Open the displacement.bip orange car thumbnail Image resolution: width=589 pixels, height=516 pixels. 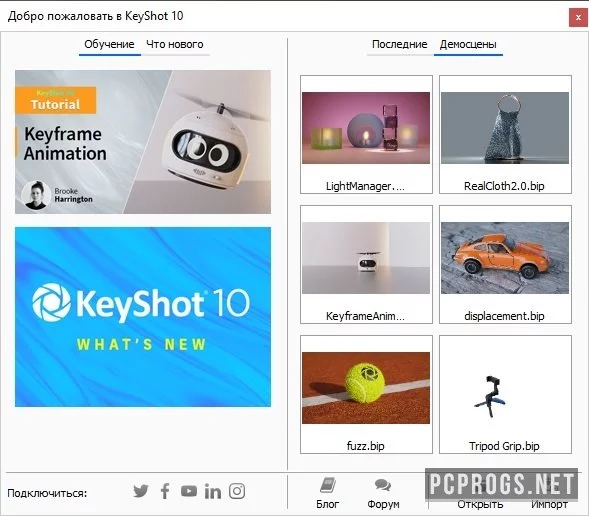pos(505,258)
